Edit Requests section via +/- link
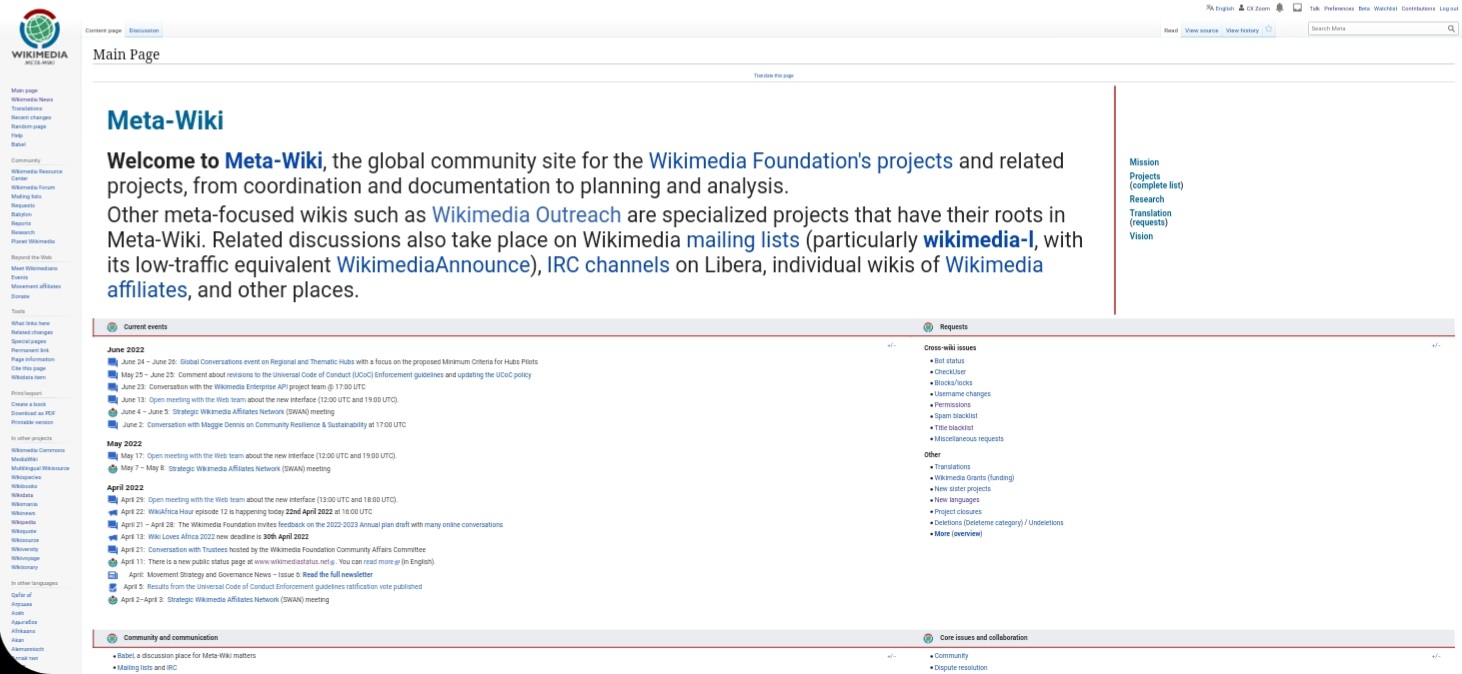The image size is (1462, 674). (1435, 346)
